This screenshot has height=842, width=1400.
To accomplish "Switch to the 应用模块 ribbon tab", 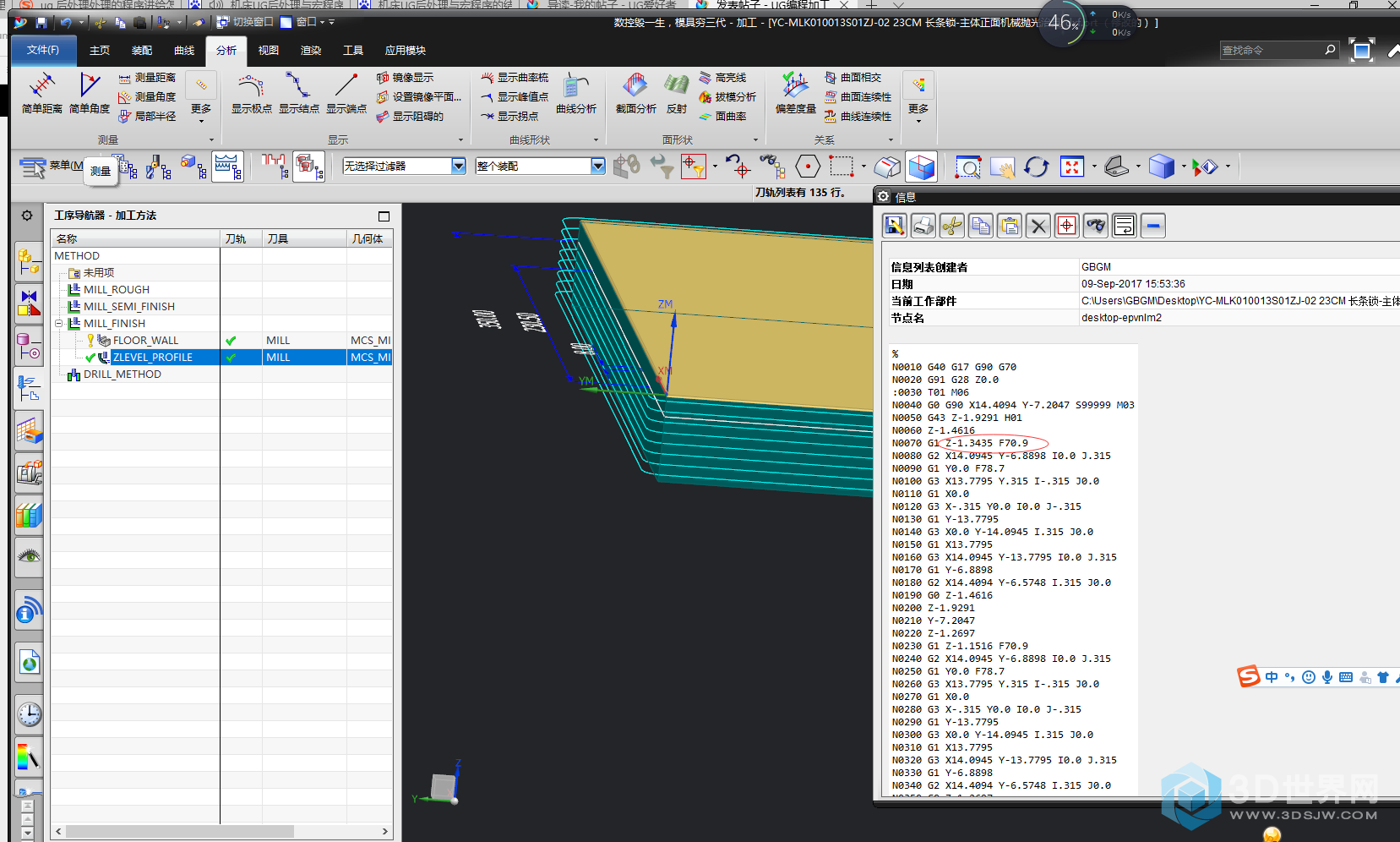I will pos(406,51).
